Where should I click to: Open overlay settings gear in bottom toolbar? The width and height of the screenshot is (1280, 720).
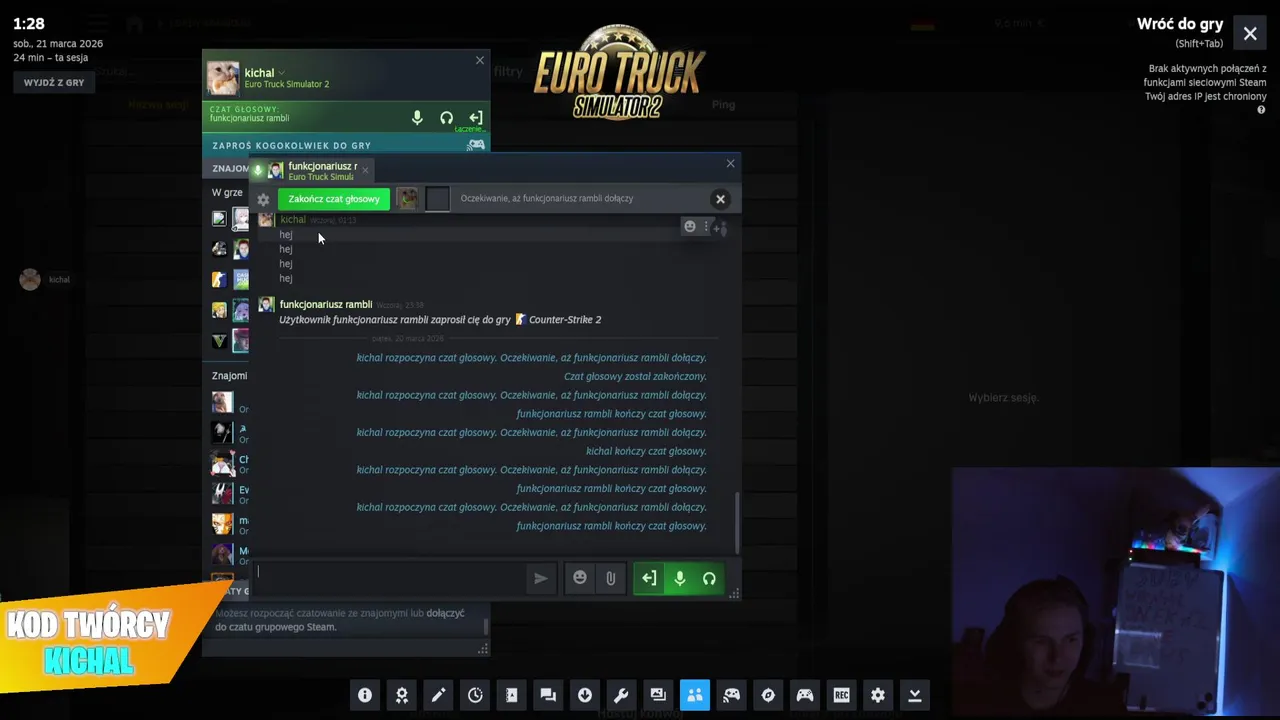coord(878,695)
